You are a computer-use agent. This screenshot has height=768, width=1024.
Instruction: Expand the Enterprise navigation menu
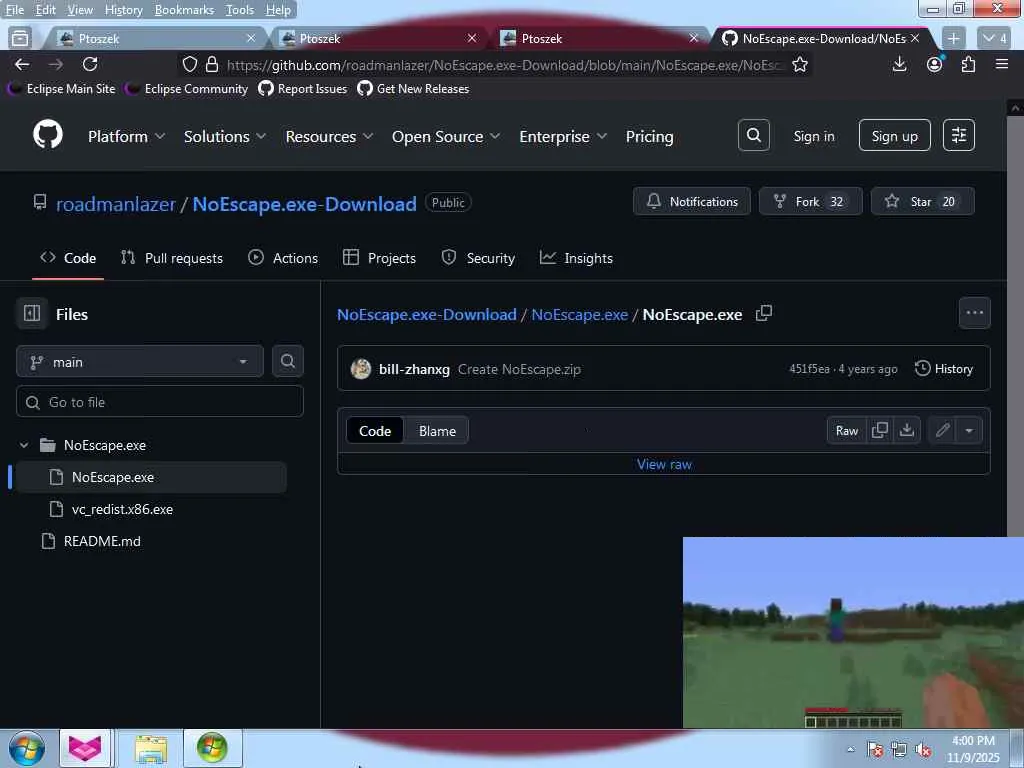563,136
